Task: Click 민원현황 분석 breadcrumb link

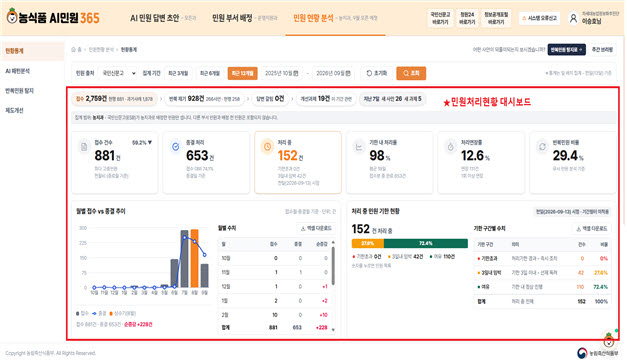Action: pos(101,50)
